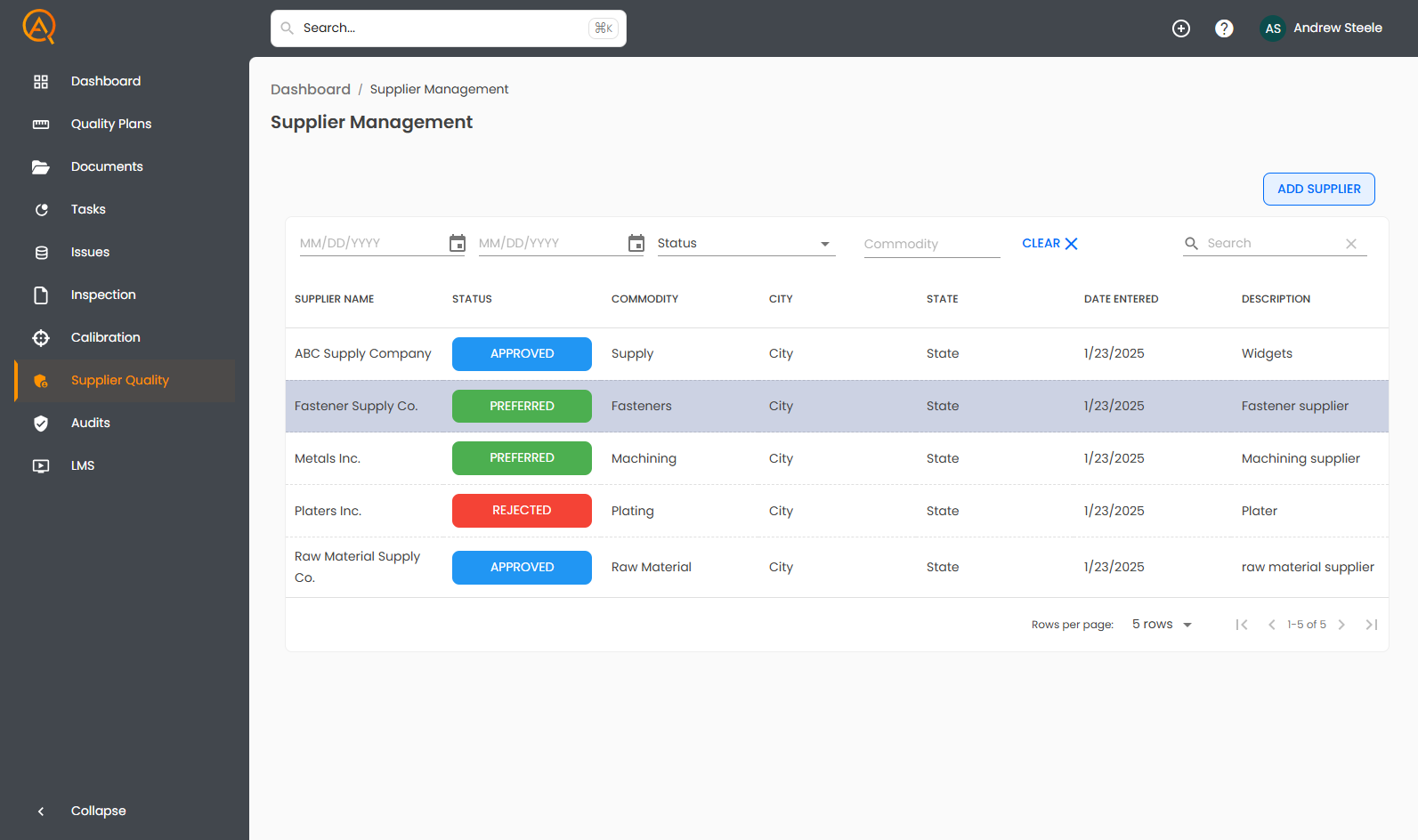Select the Supplier Quality menu item
The width and height of the screenshot is (1418, 840).
pos(125,381)
